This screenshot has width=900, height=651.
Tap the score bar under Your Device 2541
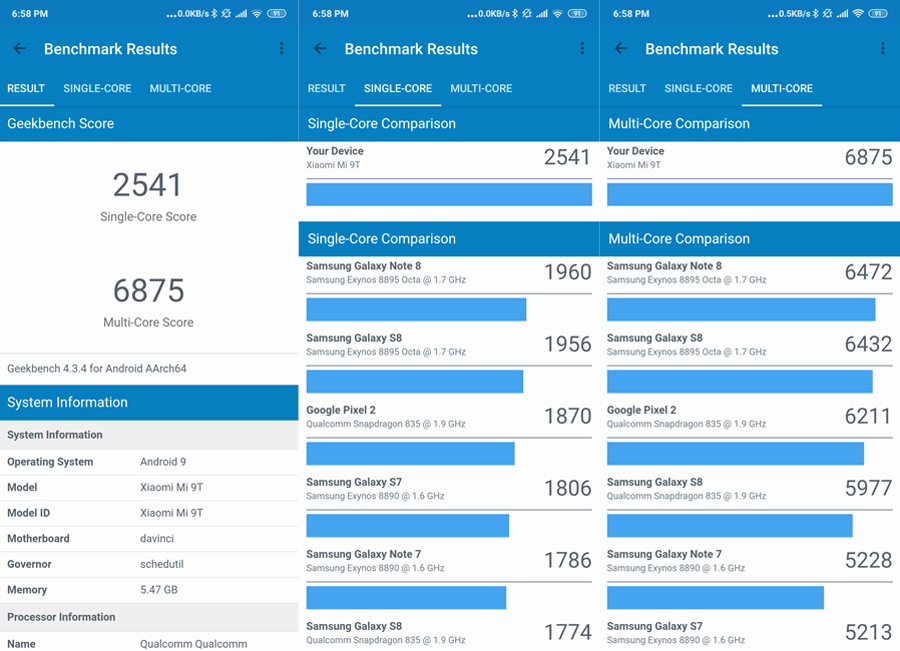449,194
